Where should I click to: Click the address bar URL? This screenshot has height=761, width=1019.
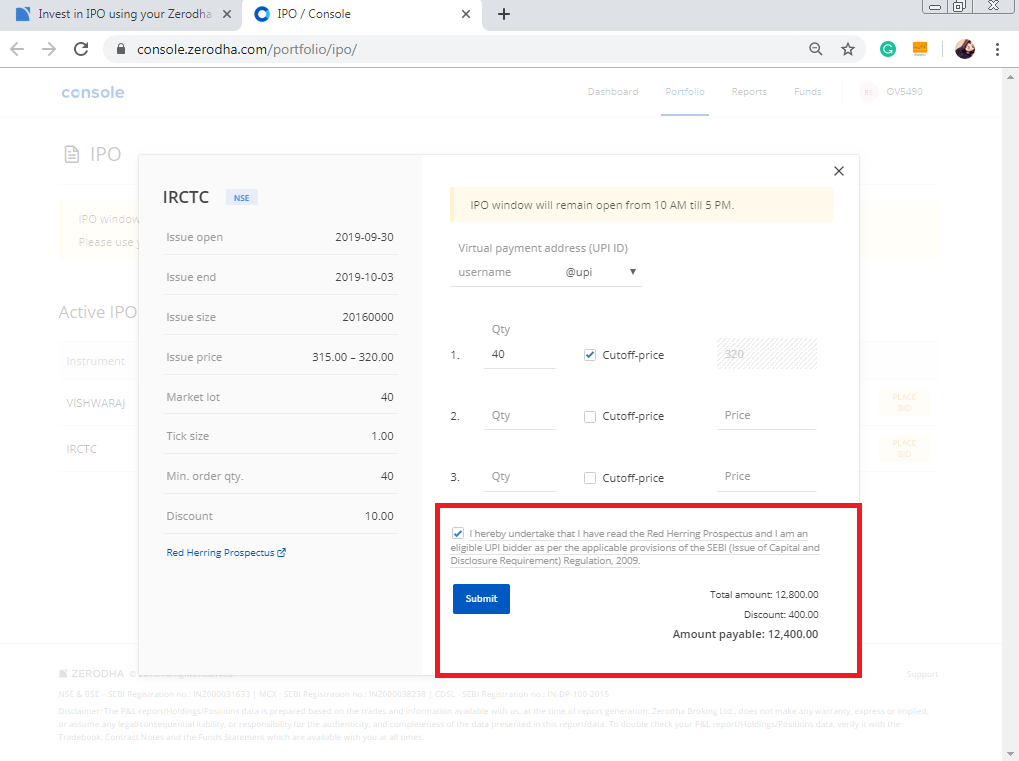[247, 49]
